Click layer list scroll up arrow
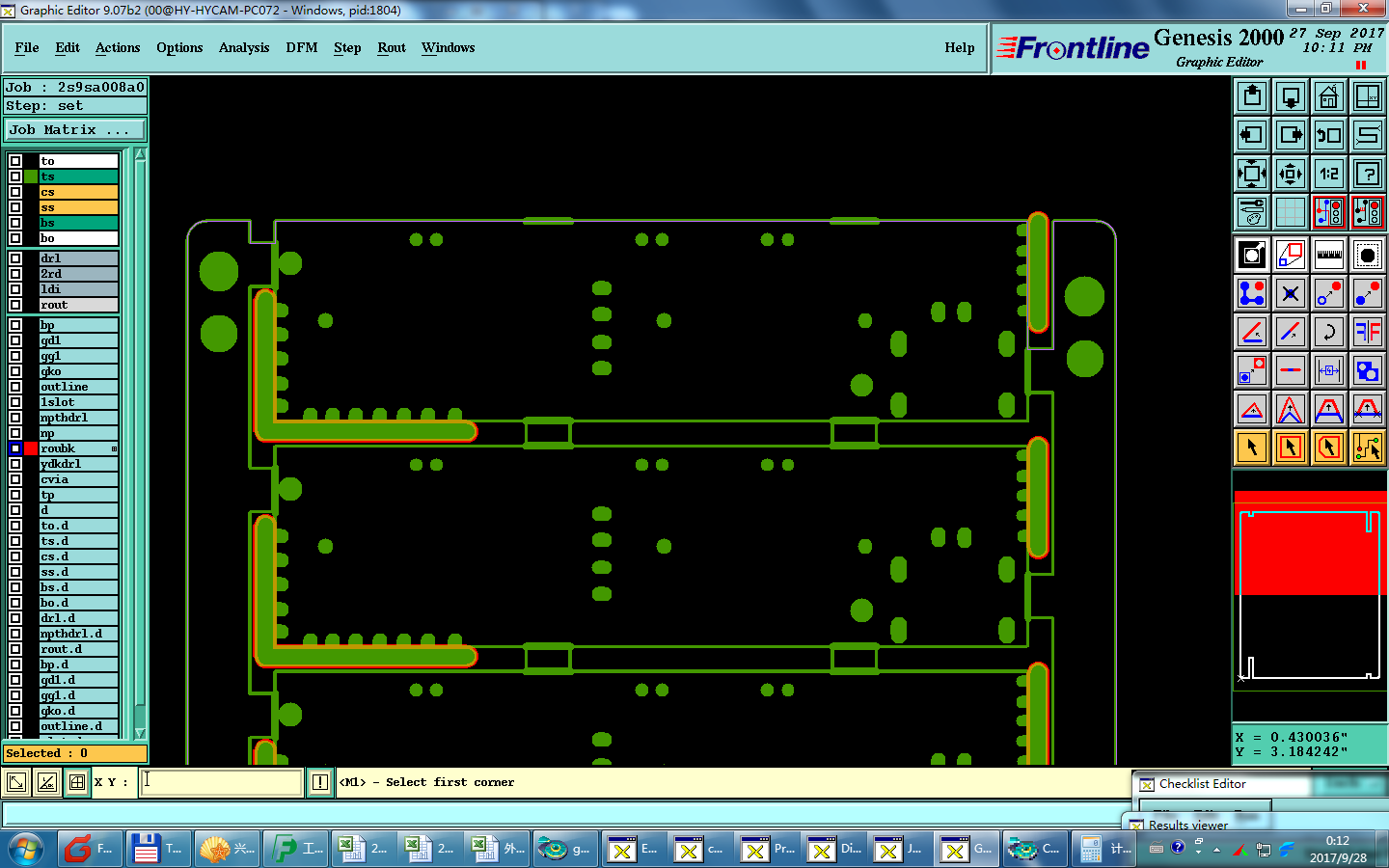The height and width of the screenshot is (868, 1389). tap(140, 154)
